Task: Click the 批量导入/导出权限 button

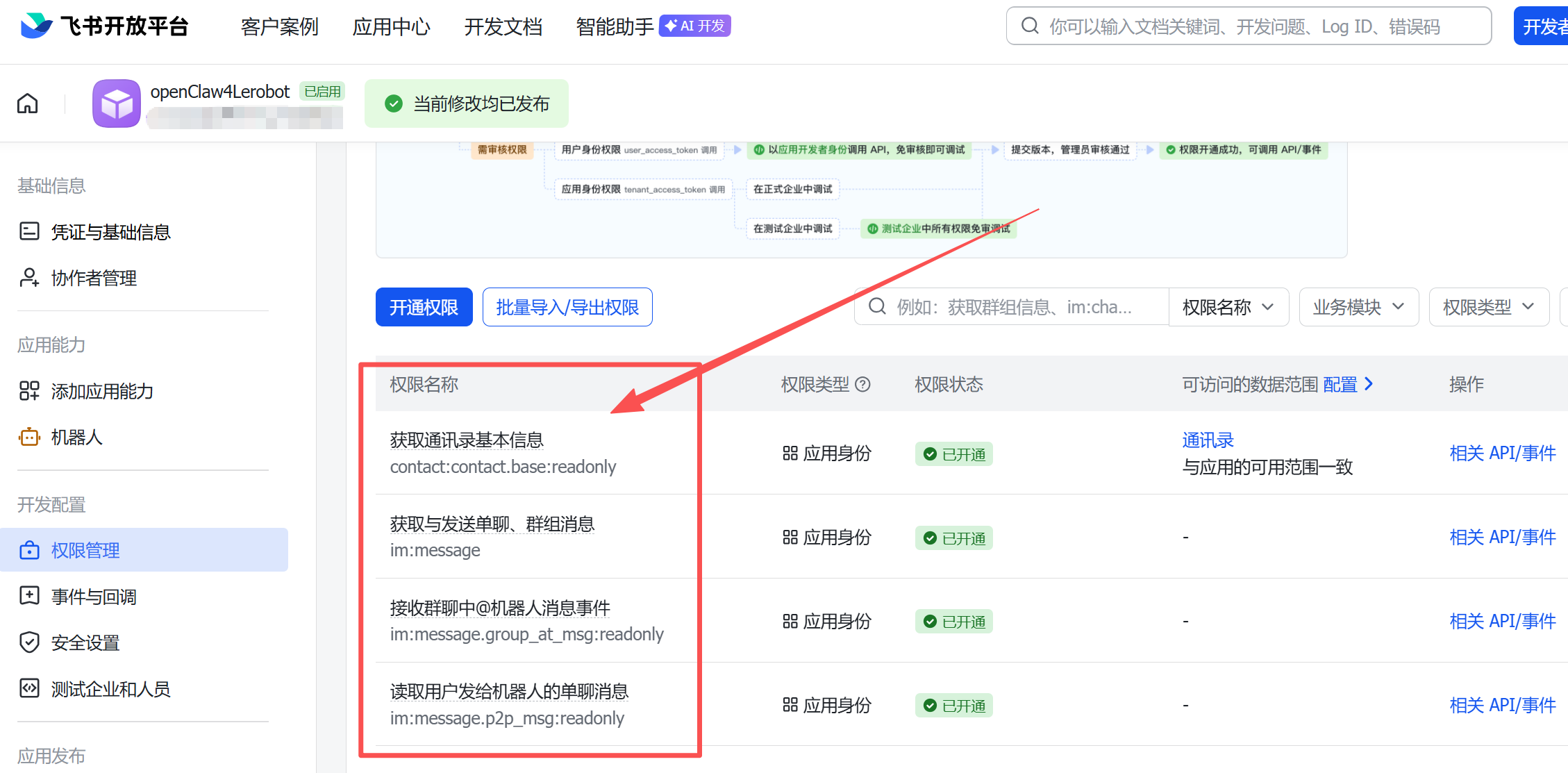Action: pos(567,307)
